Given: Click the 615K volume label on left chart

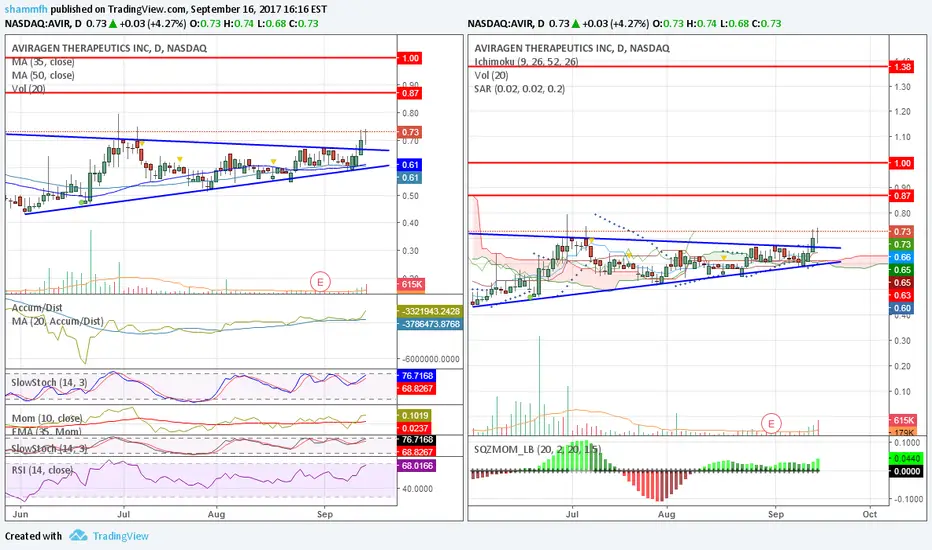Looking at the screenshot, I should [411, 284].
